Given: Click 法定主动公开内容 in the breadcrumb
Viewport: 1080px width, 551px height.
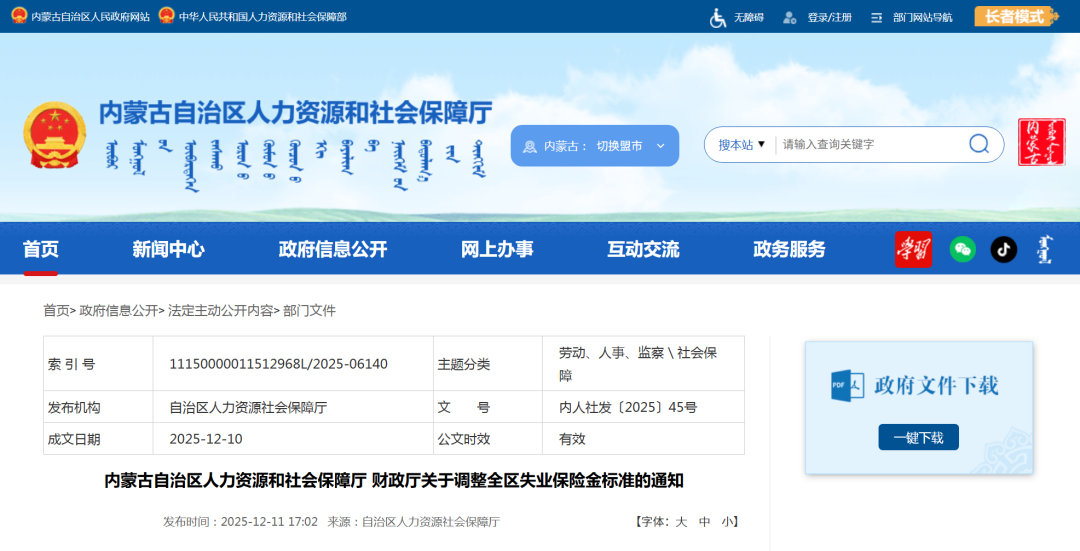Looking at the screenshot, I should 220,311.
